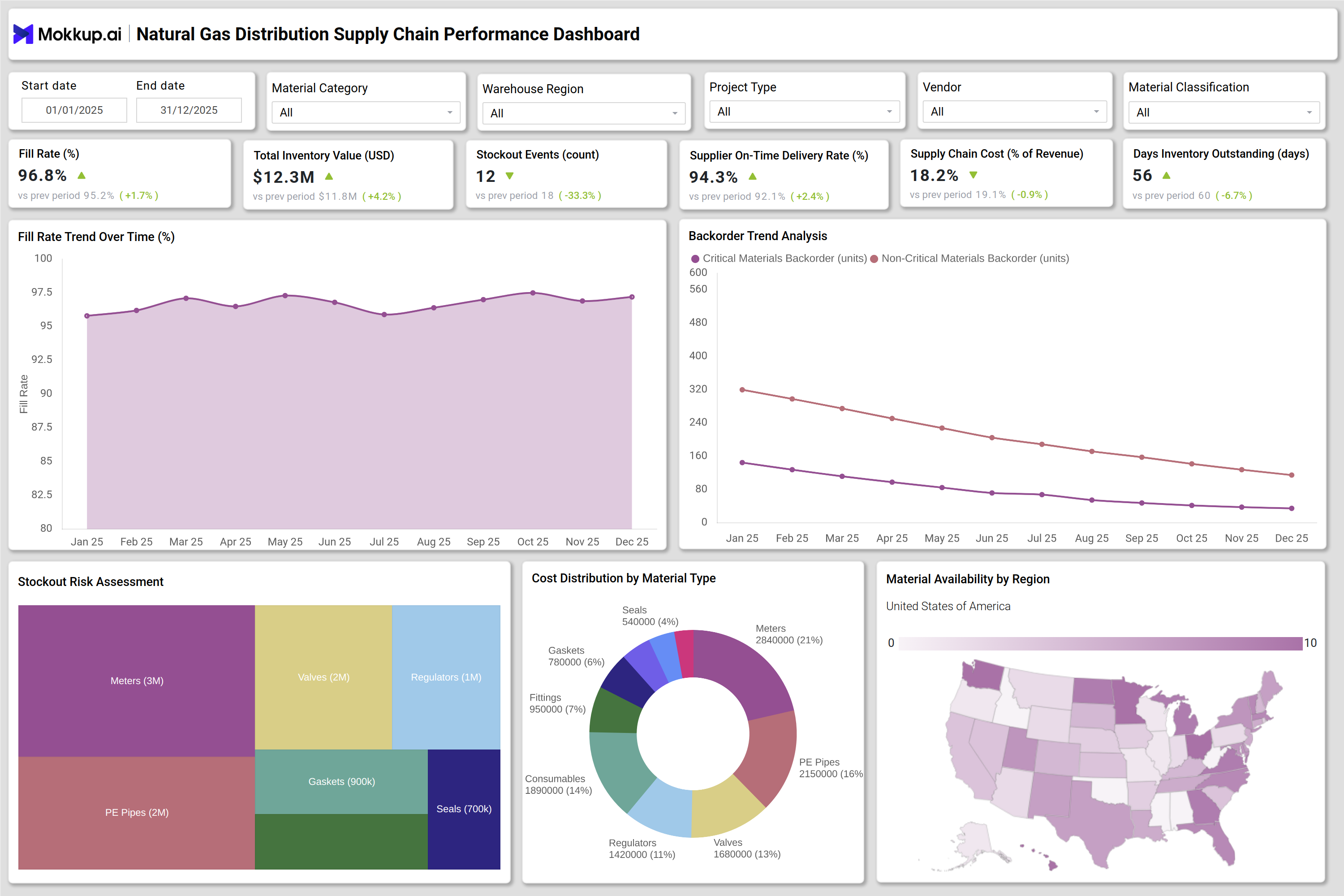The width and height of the screenshot is (1344, 896).
Task: Select the Seals (700k) treemap tile
Action: point(464,809)
